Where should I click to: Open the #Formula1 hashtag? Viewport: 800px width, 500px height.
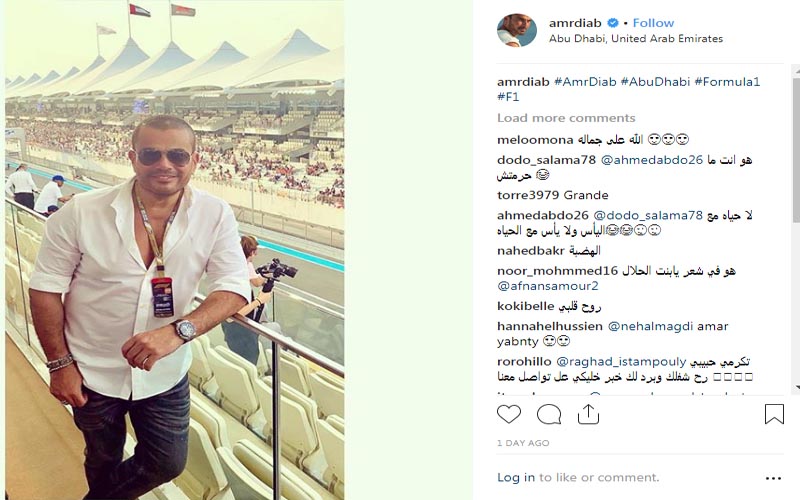(x=727, y=82)
